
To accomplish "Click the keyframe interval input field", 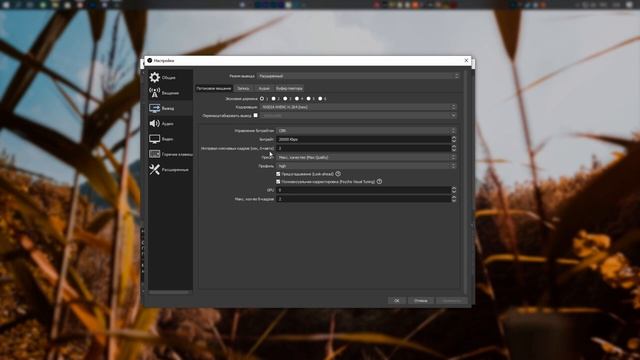I will point(363,148).
